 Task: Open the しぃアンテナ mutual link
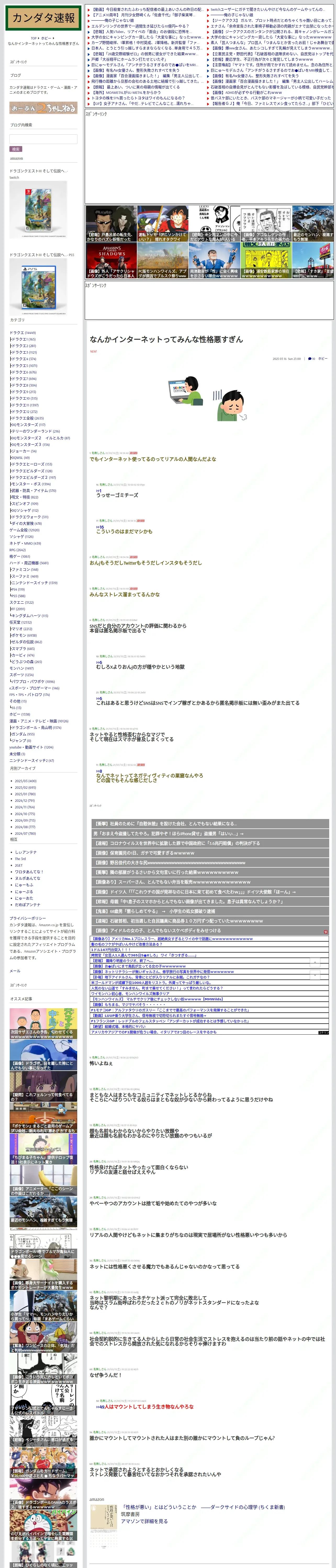pyautogui.click(x=26, y=852)
